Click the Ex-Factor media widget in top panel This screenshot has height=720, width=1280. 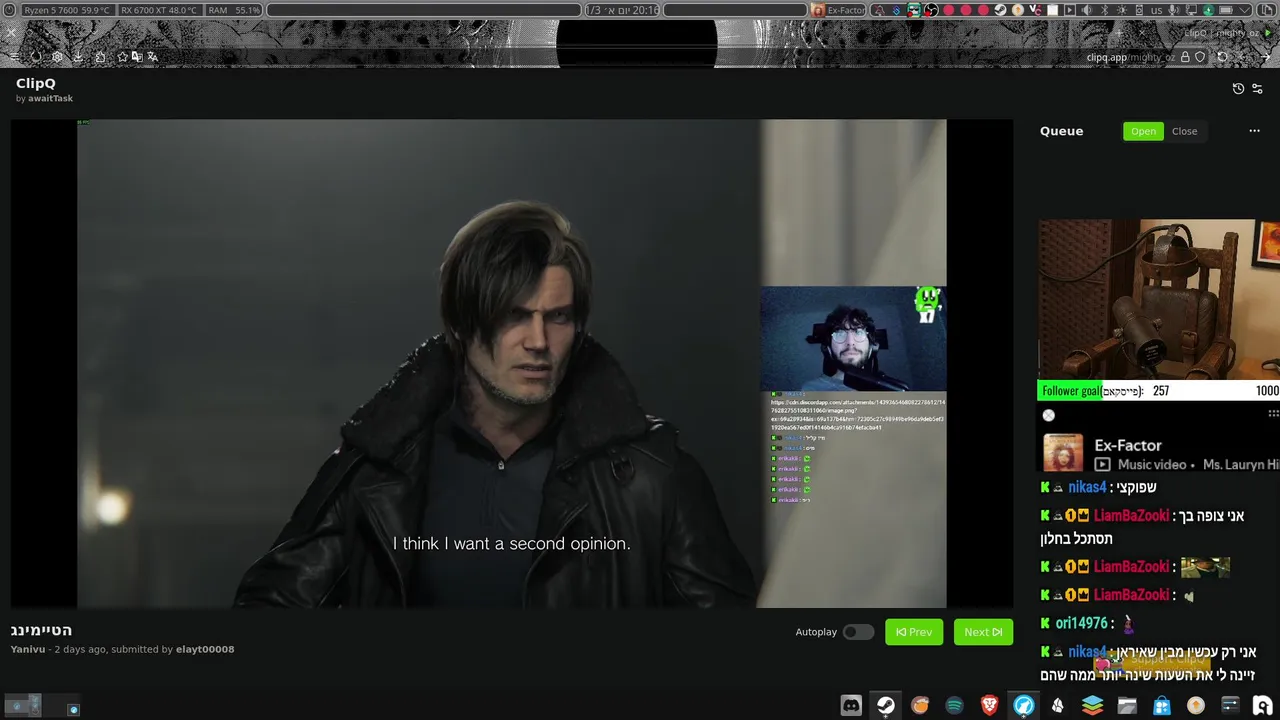pos(838,10)
